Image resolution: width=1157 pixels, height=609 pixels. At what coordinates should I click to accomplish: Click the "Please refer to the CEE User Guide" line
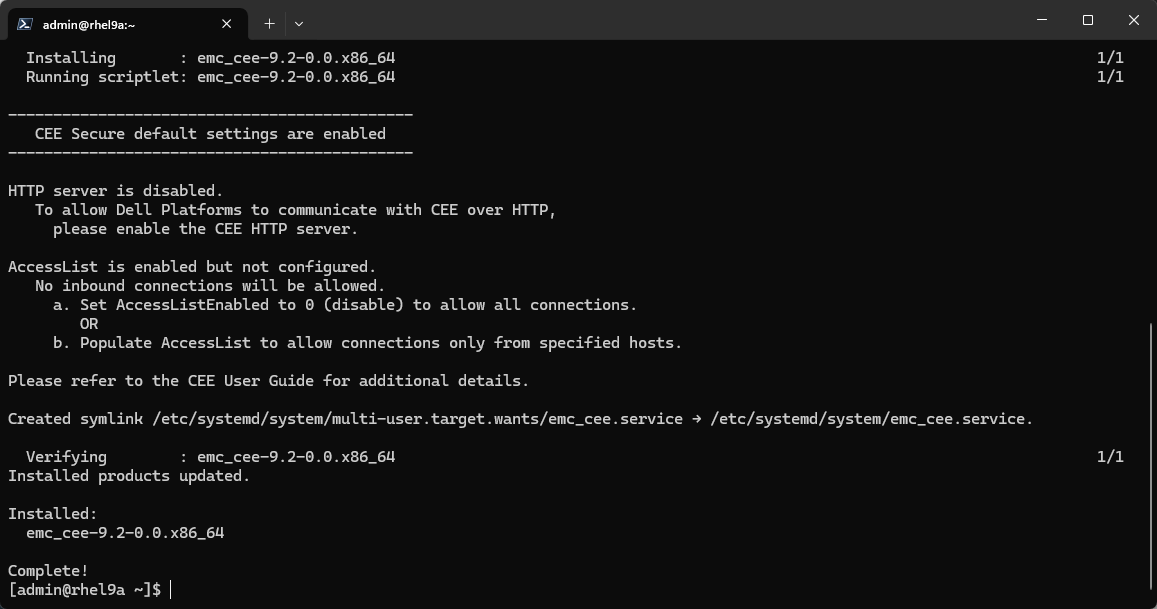click(x=268, y=381)
